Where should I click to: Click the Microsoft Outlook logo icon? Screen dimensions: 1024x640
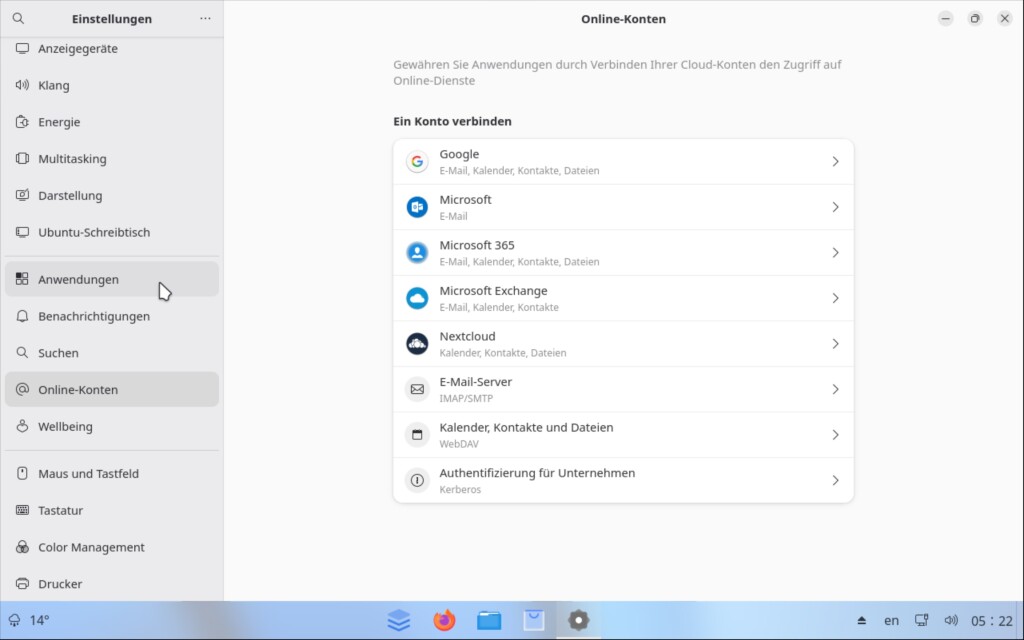click(417, 207)
